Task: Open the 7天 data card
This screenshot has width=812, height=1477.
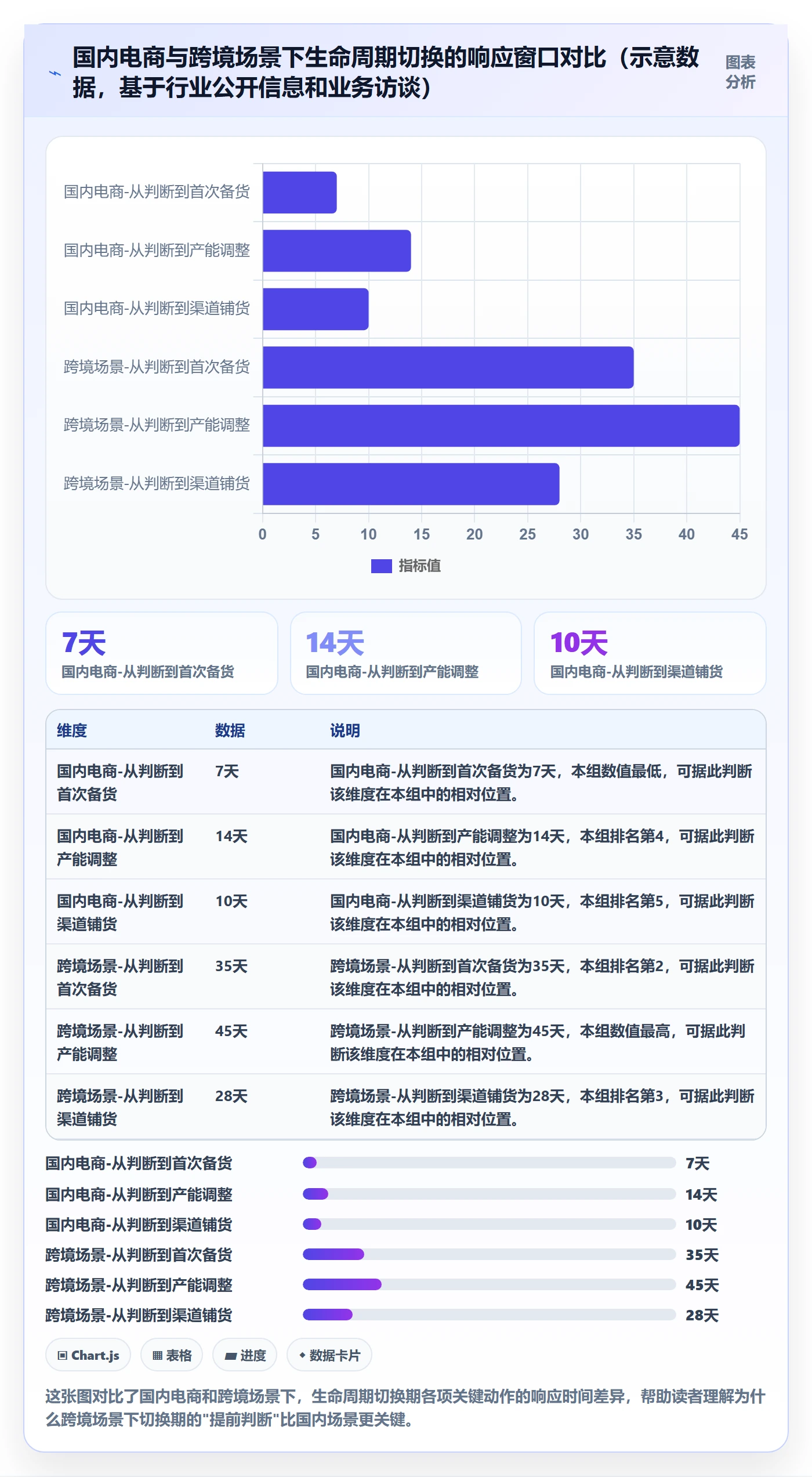Action: [x=162, y=653]
